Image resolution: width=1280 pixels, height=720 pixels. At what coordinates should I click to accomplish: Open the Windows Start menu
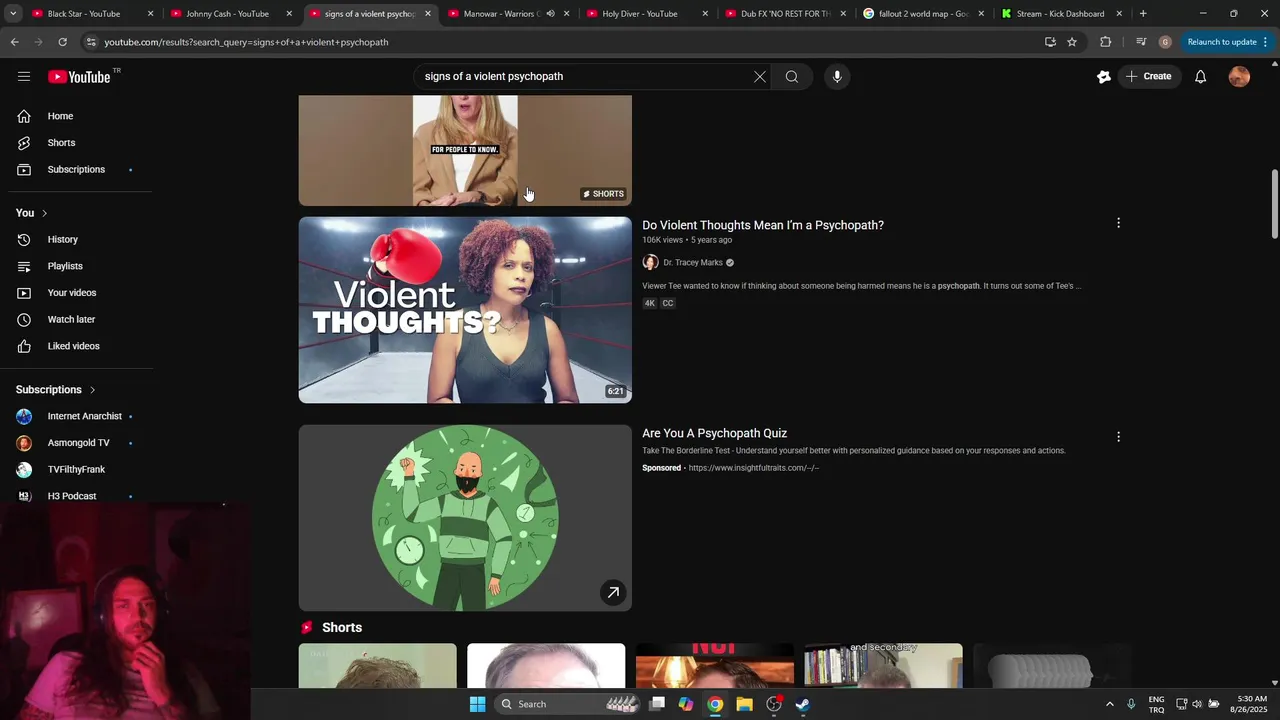tap(478, 704)
